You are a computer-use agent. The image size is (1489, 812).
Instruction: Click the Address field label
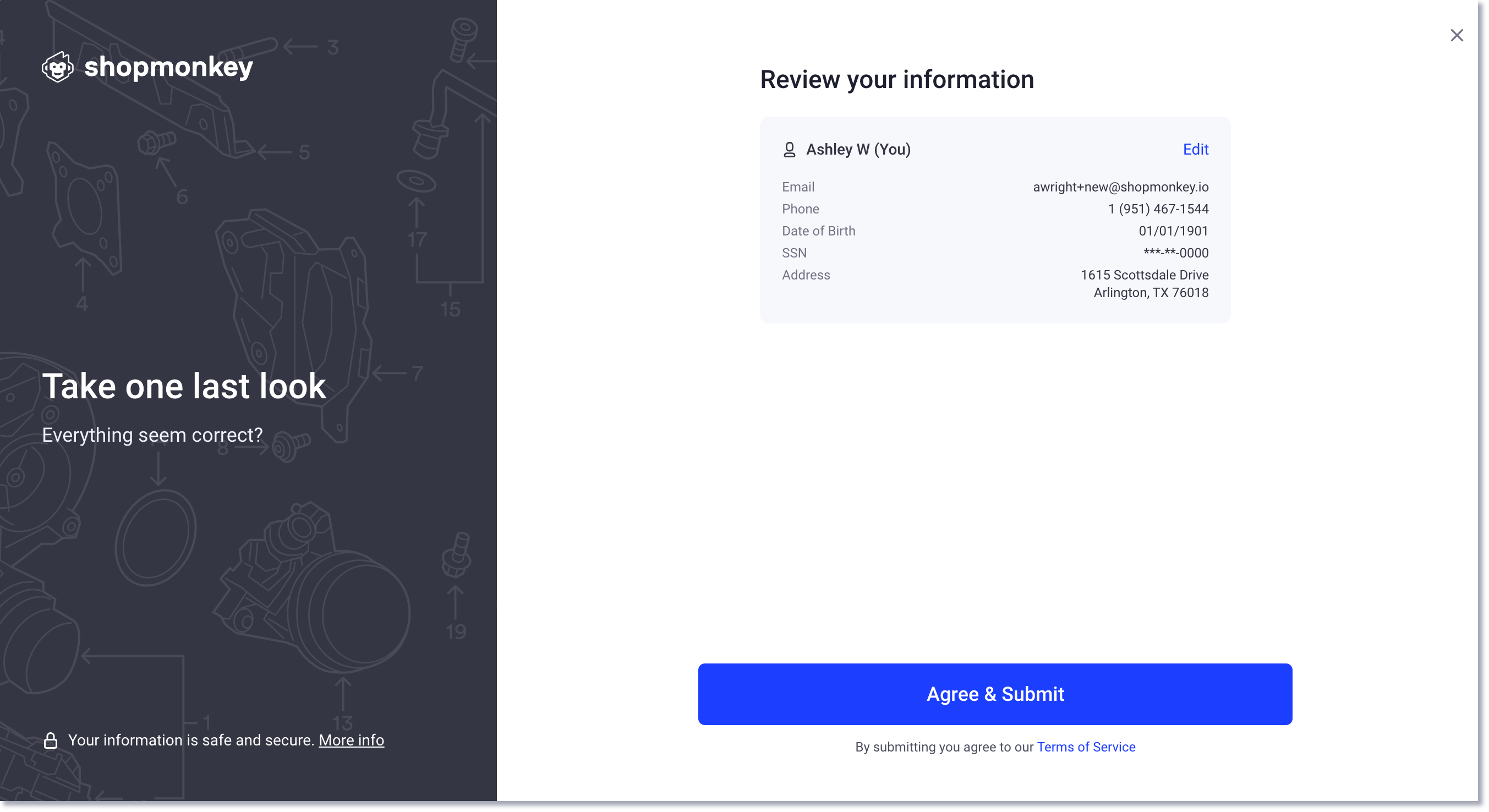click(x=805, y=275)
